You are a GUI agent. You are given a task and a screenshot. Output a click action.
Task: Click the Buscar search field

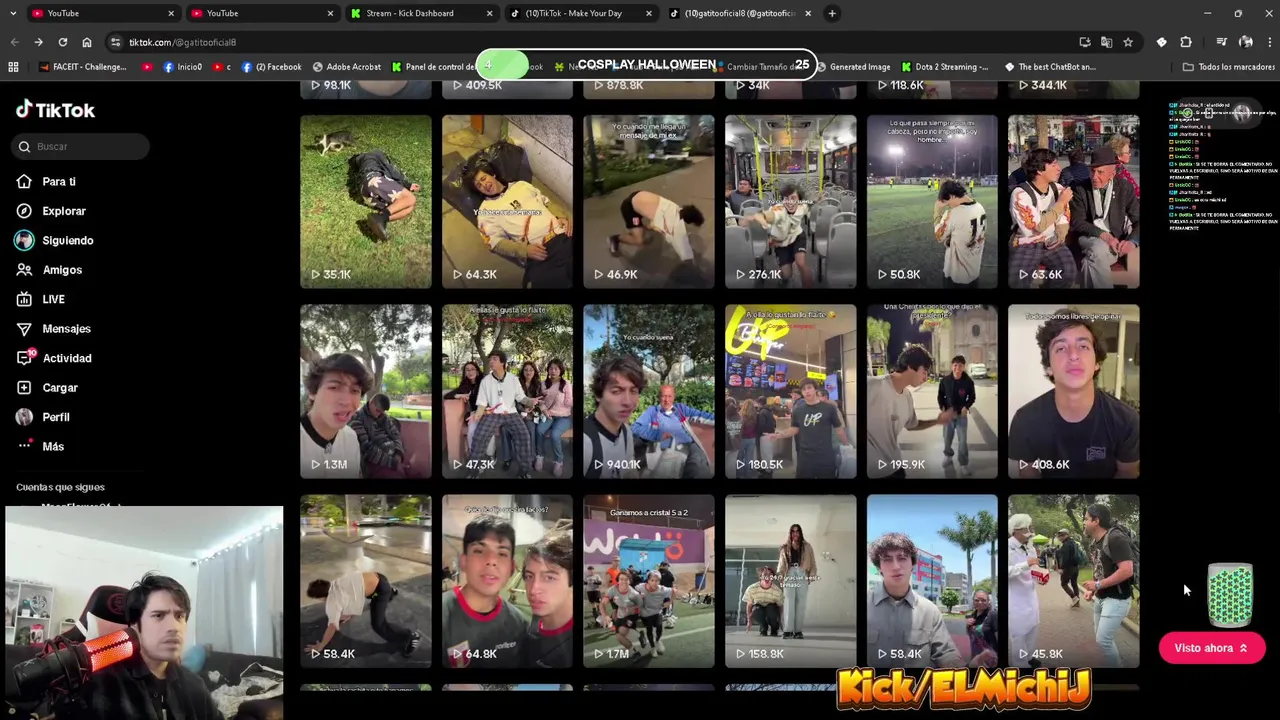coord(82,146)
